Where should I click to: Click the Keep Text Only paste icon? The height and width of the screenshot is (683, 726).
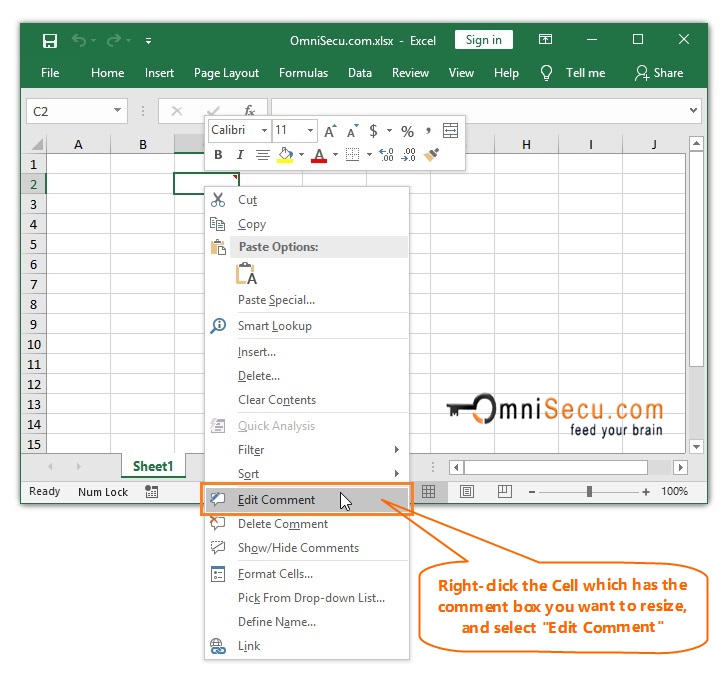tap(246, 273)
